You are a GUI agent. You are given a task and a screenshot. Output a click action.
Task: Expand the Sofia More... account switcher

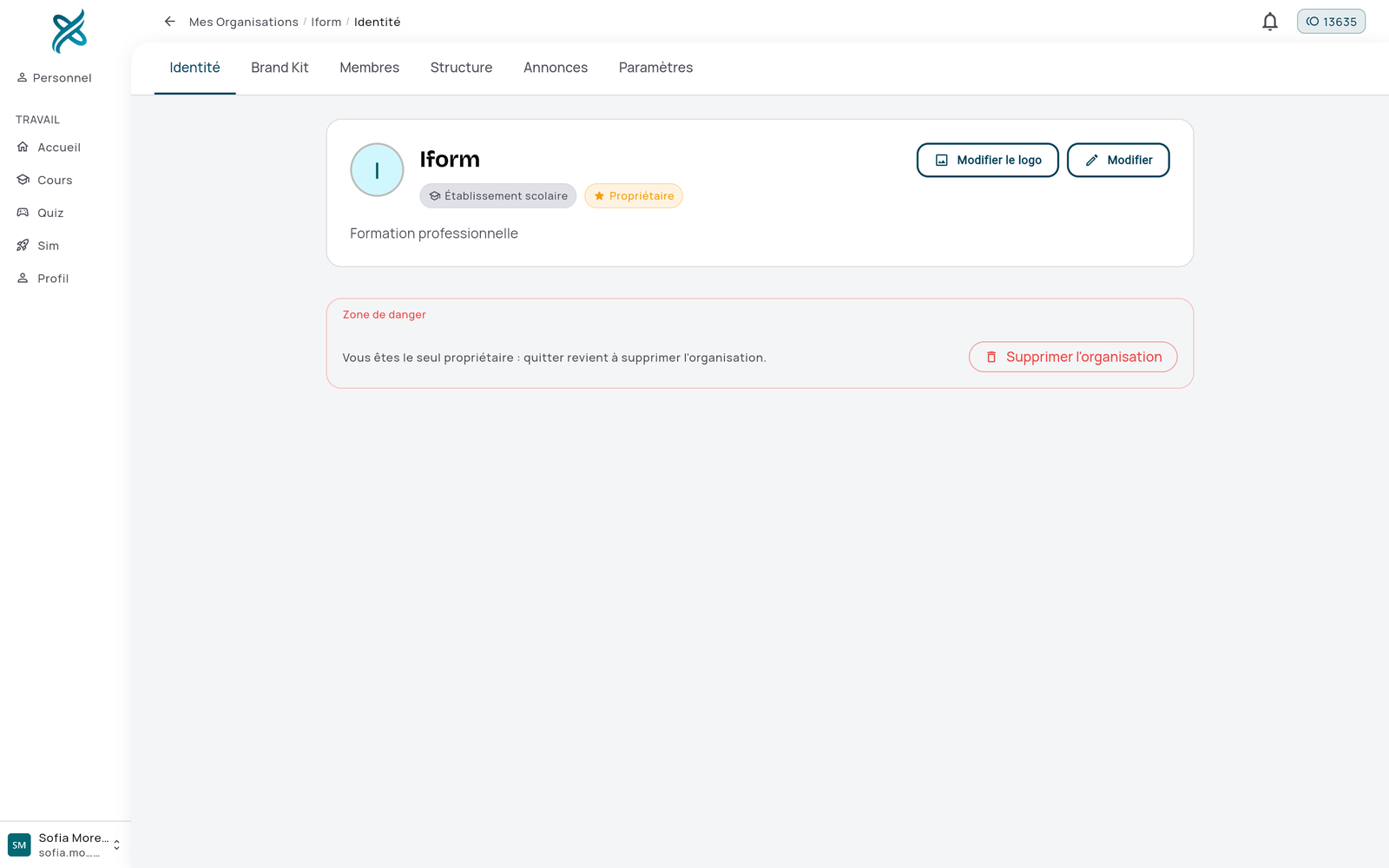point(65,845)
